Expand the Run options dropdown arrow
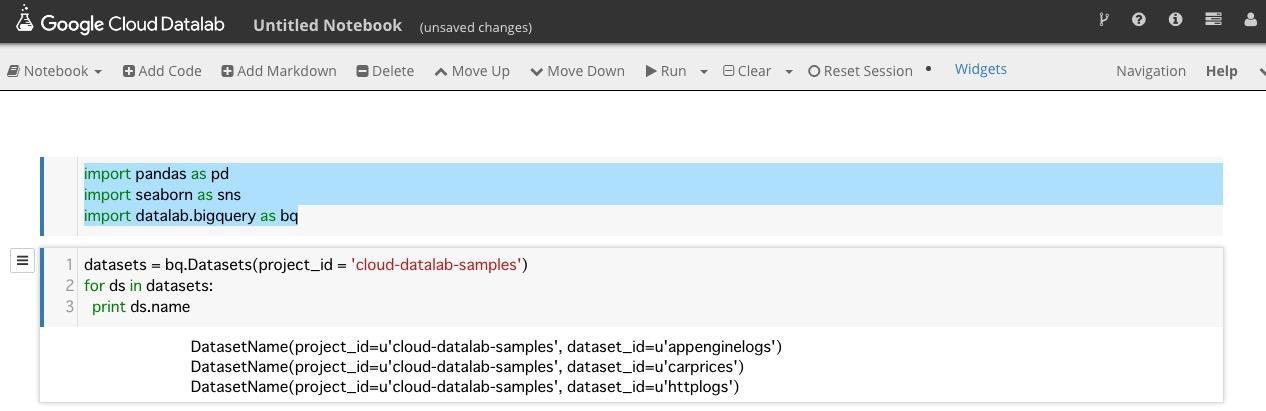 coord(703,72)
